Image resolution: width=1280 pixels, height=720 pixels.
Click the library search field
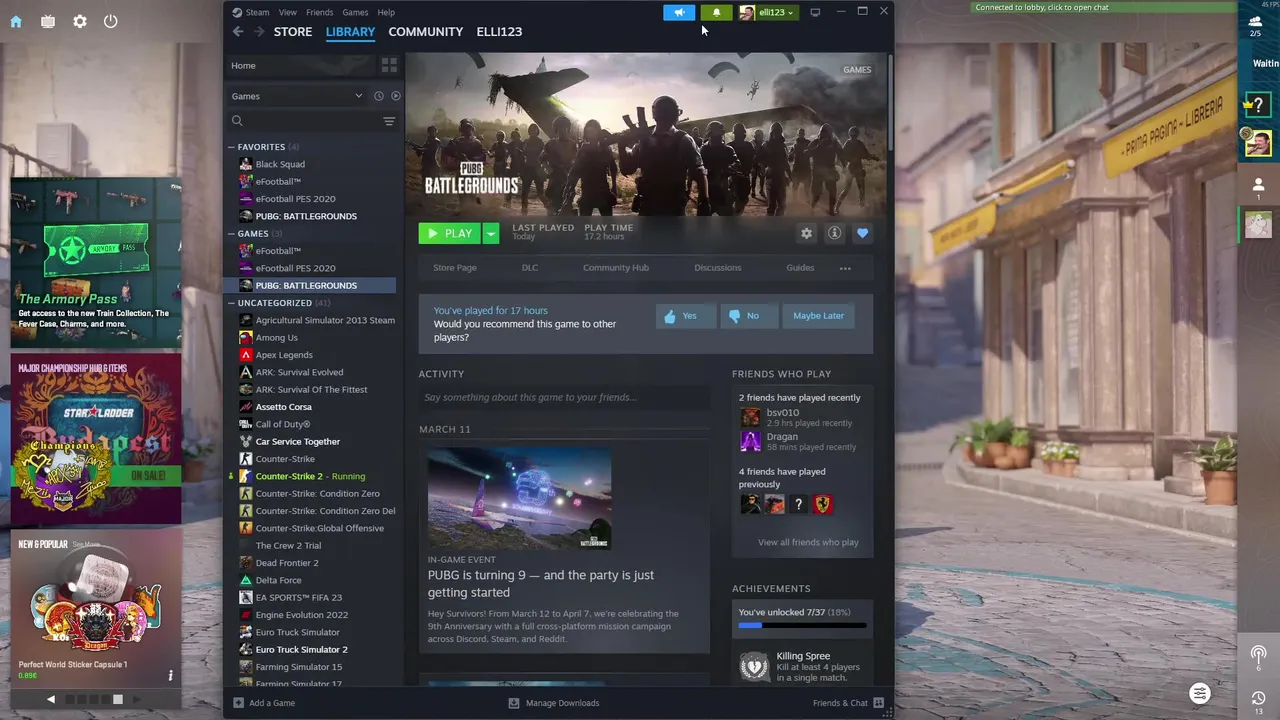305,121
